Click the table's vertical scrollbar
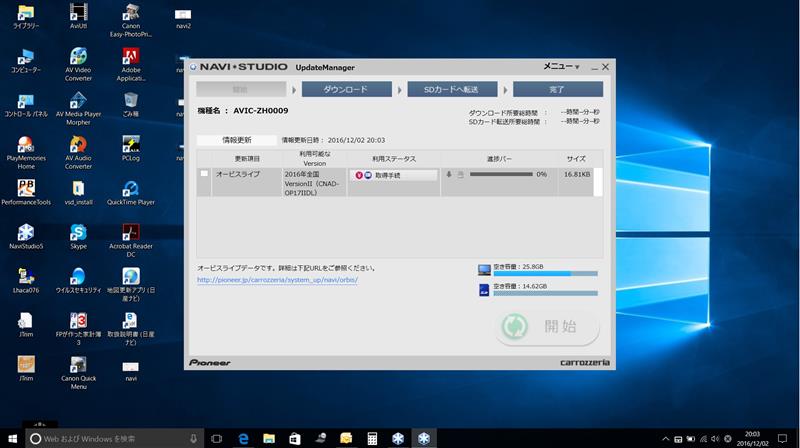Screen dimensions: 800x448 598,182
